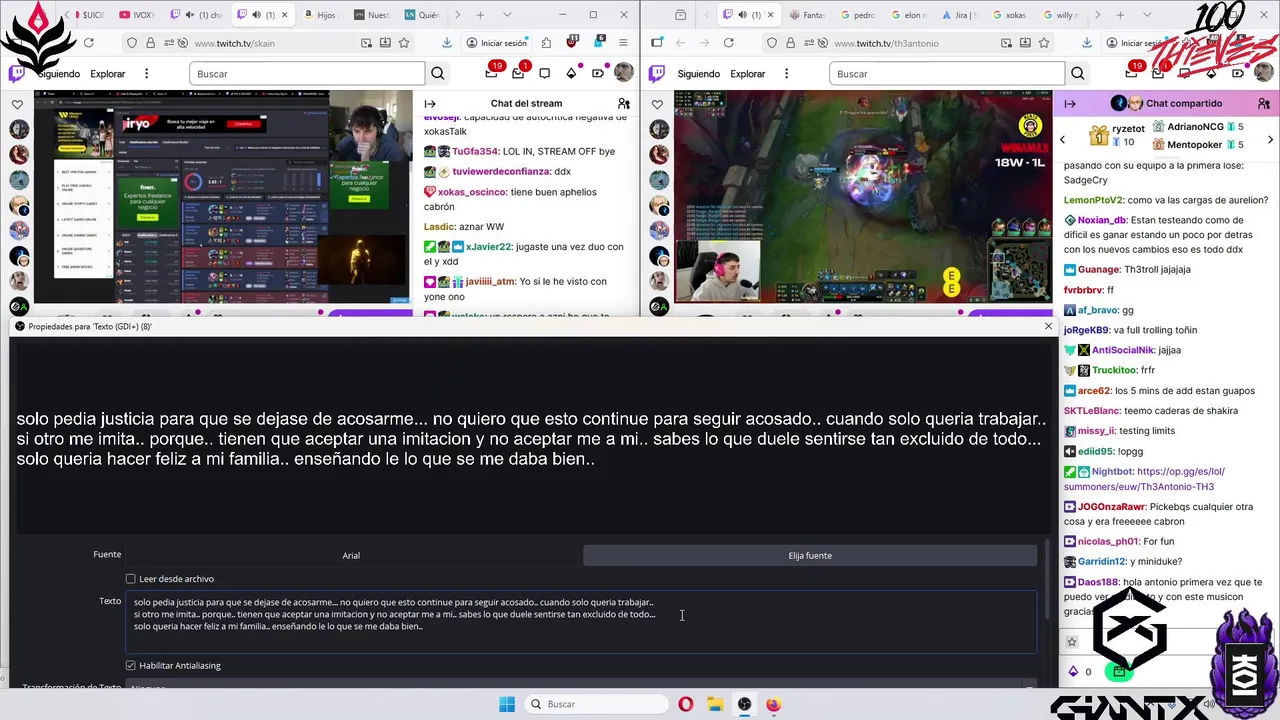Click skain stream video thumbnail
The height and width of the screenshot is (720, 1280).
click(223, 196)
